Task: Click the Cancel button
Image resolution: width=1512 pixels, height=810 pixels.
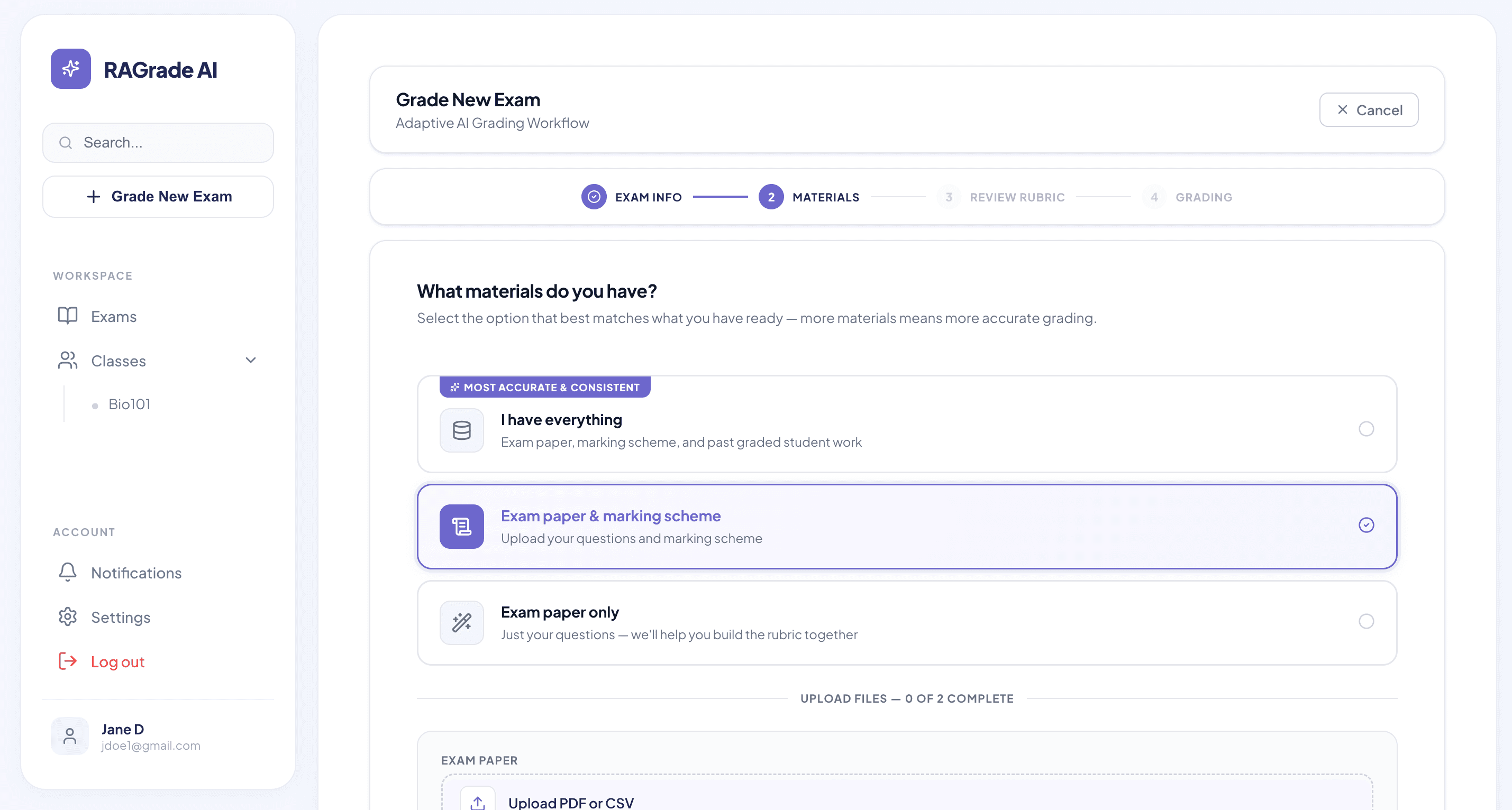Action: click(1368, 109)
